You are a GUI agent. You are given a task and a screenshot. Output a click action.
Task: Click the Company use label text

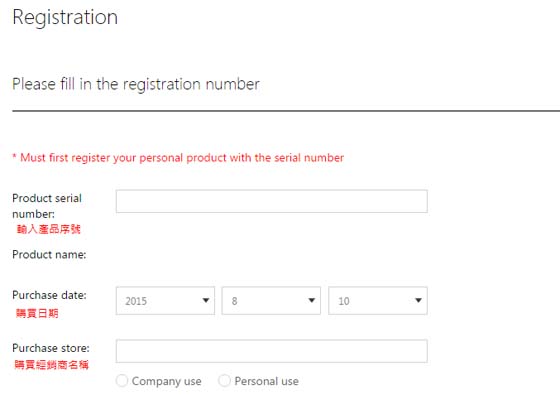[166, 381]
